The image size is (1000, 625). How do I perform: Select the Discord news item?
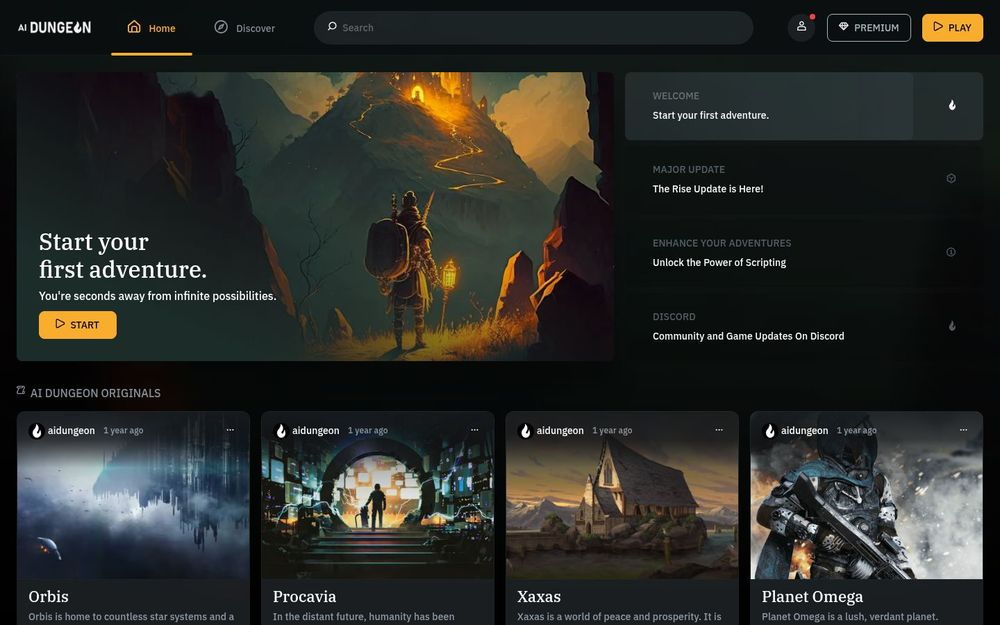pos(804,327)
